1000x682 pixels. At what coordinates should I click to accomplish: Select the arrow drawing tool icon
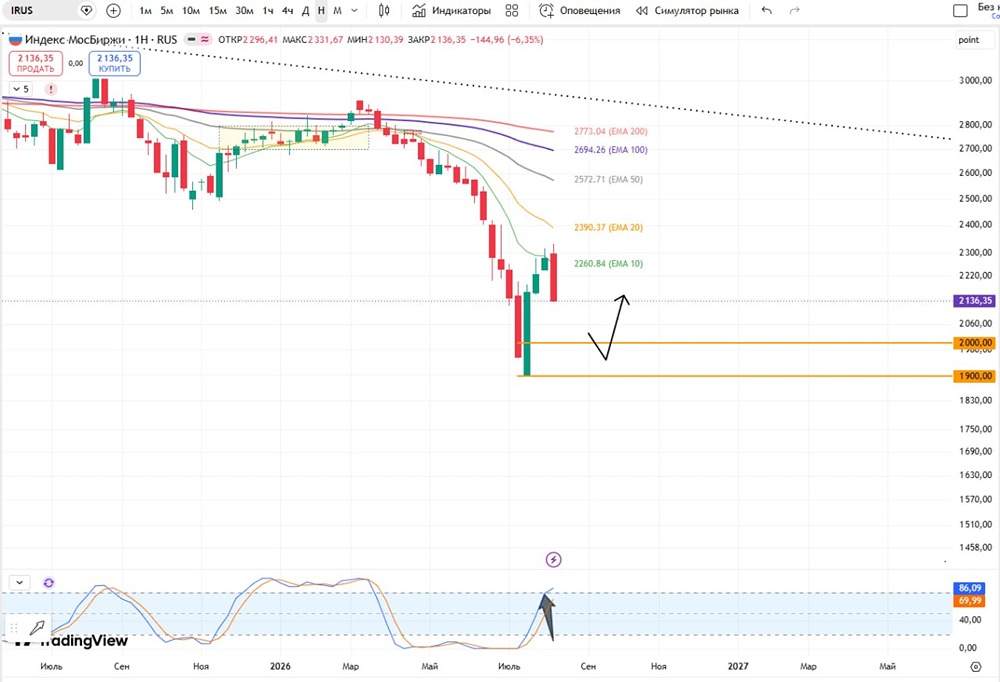click(37, 628)
